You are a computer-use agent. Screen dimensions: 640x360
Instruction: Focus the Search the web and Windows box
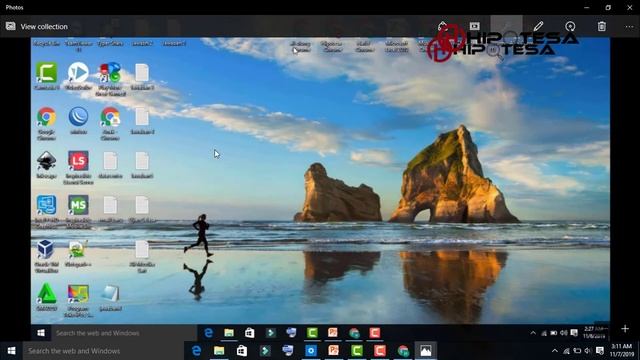tap(103, 351)
